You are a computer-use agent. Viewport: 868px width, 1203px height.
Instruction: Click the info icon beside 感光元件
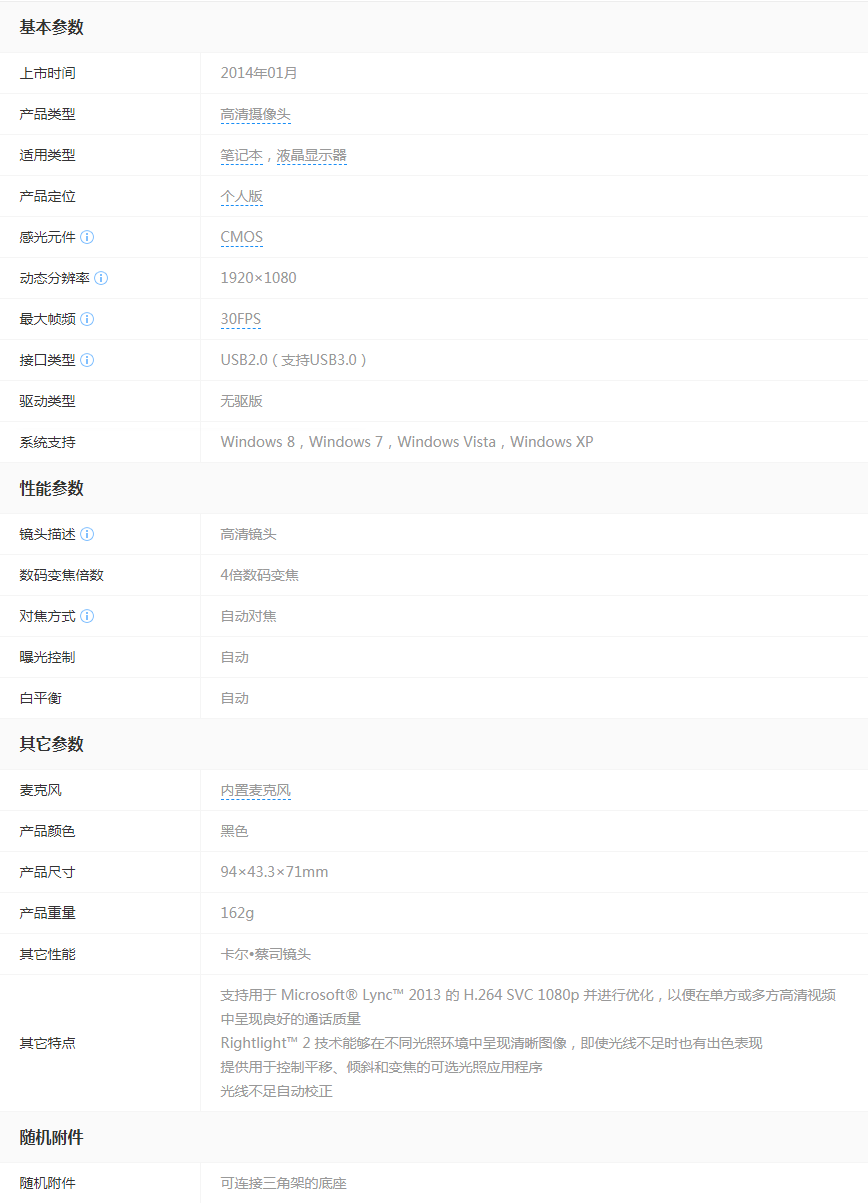(87, 237)
